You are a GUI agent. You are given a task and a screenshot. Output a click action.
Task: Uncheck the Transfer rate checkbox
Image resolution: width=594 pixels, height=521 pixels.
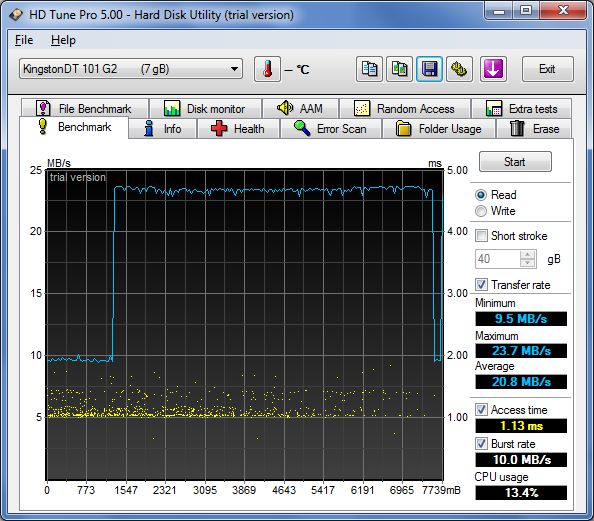[x=481, y=285]
